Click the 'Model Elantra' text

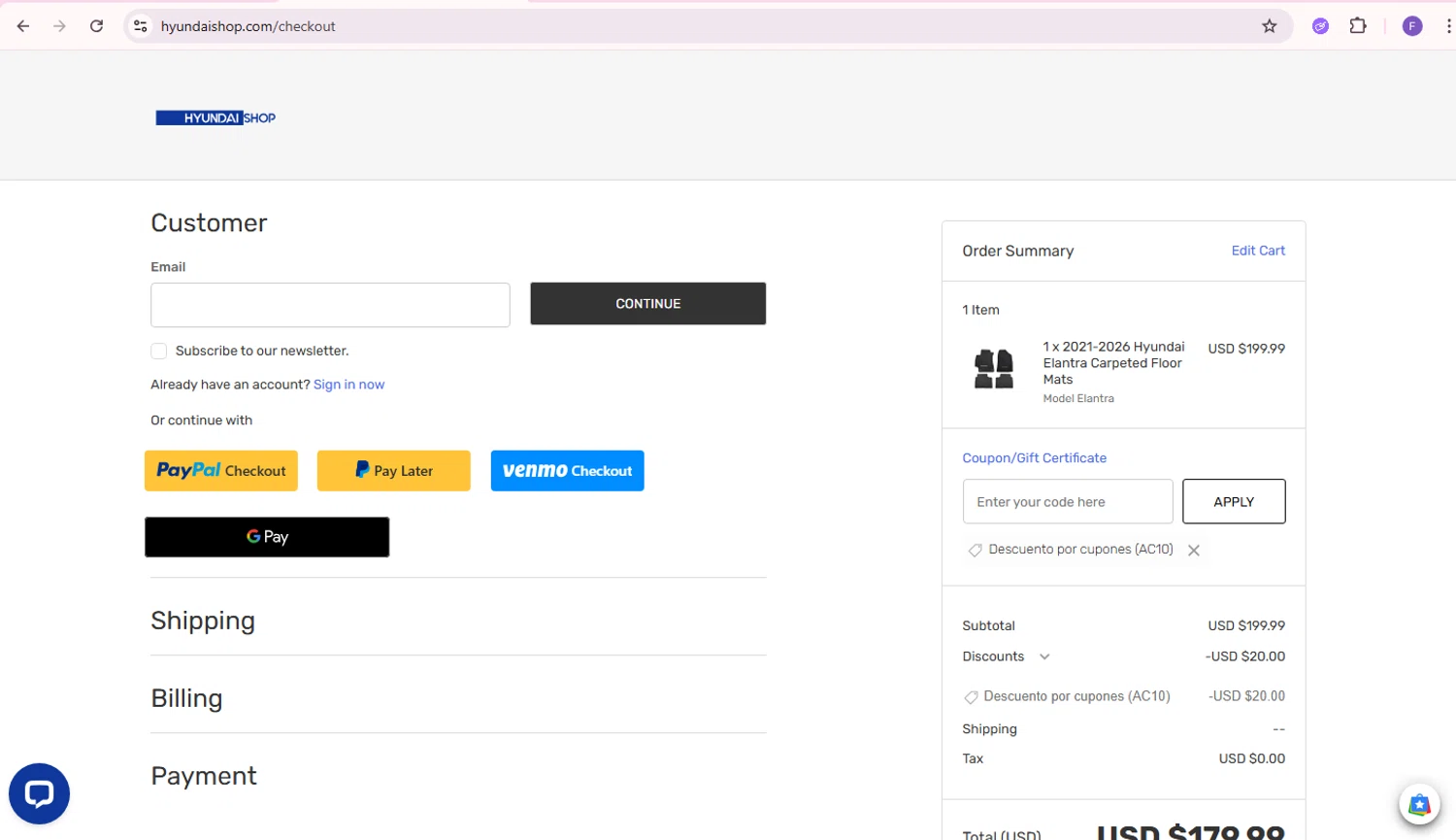click(1078, 398)
